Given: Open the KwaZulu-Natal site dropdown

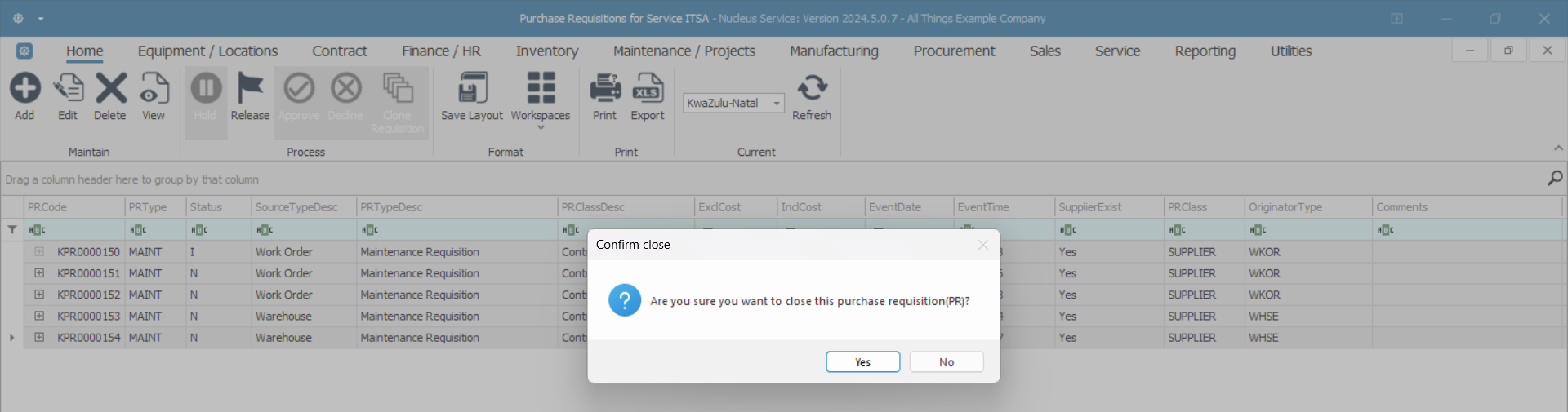Looking at the screenshot, I should 776,104.
